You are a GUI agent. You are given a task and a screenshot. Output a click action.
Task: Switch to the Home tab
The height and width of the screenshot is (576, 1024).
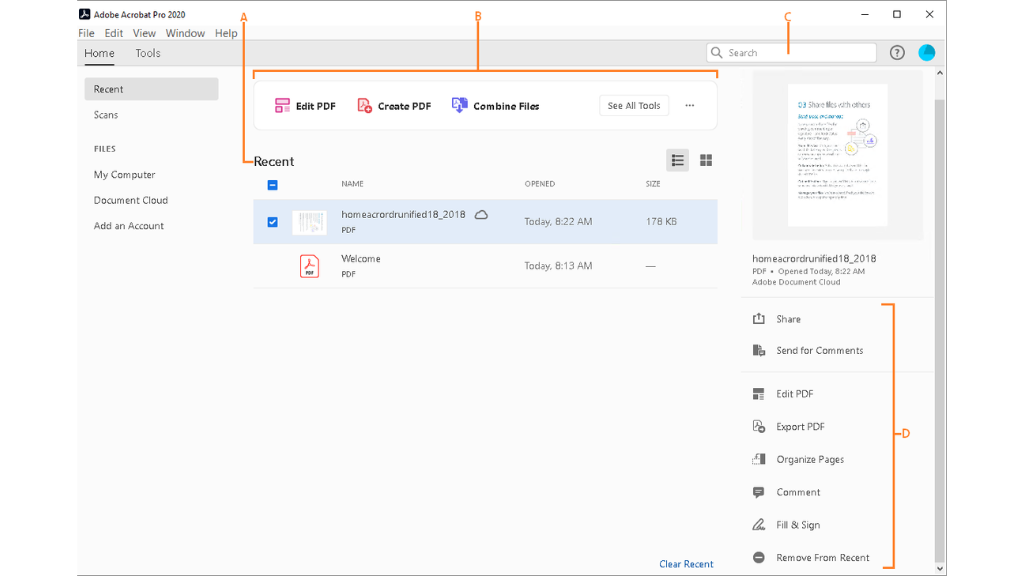(99, 54)
